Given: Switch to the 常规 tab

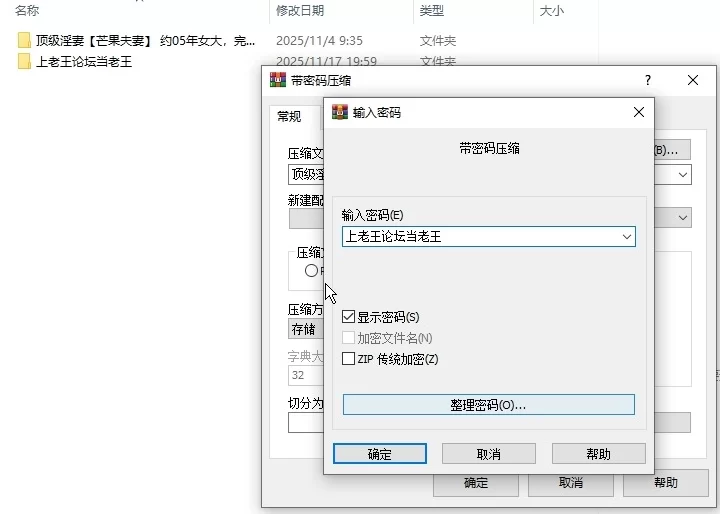Looking at the screenshot, I should (289, 116).
